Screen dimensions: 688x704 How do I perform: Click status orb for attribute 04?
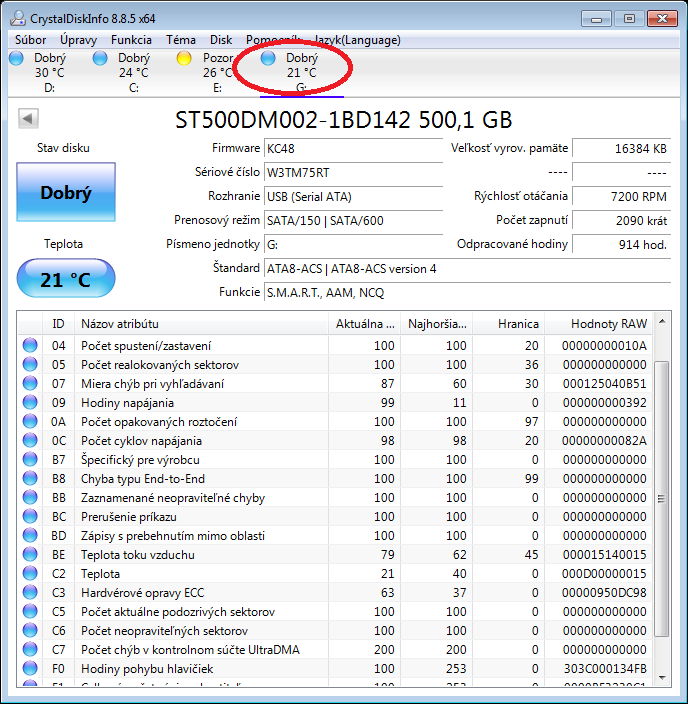point(30,345)
